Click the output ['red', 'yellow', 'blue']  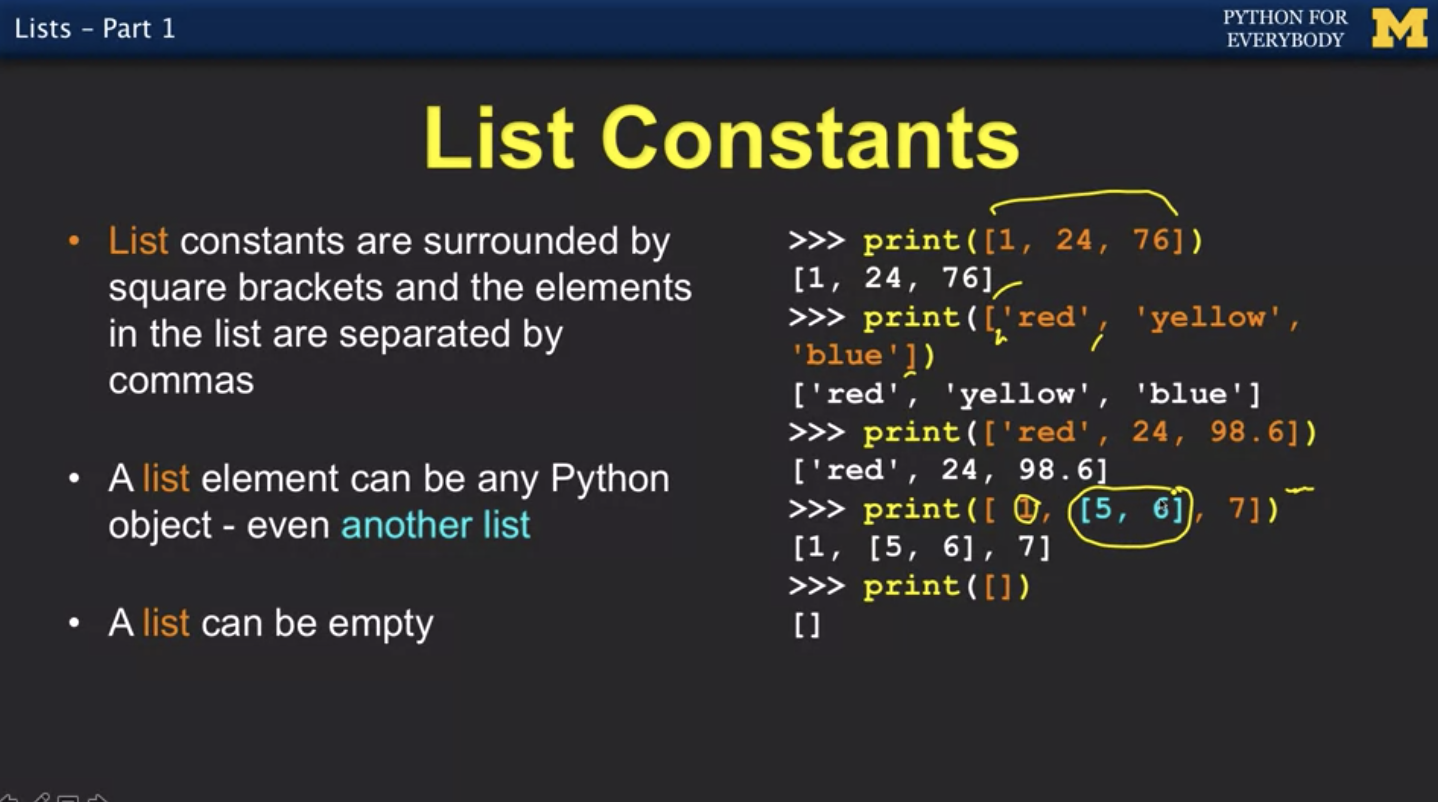pyautogui.click(x=1026, y=393)
